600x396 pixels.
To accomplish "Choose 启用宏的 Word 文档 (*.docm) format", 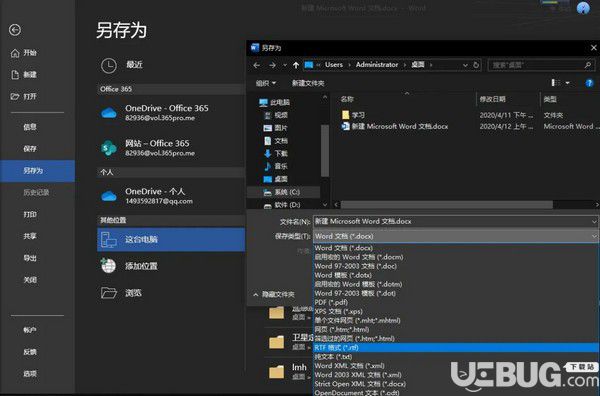I will [359, 257].
